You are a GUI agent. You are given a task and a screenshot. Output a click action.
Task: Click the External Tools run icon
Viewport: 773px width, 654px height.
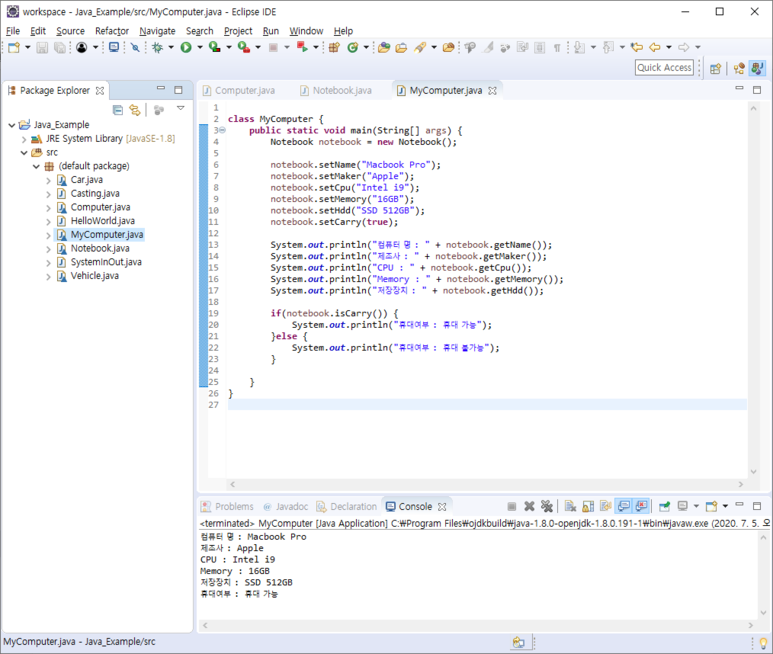click(244, 47)
